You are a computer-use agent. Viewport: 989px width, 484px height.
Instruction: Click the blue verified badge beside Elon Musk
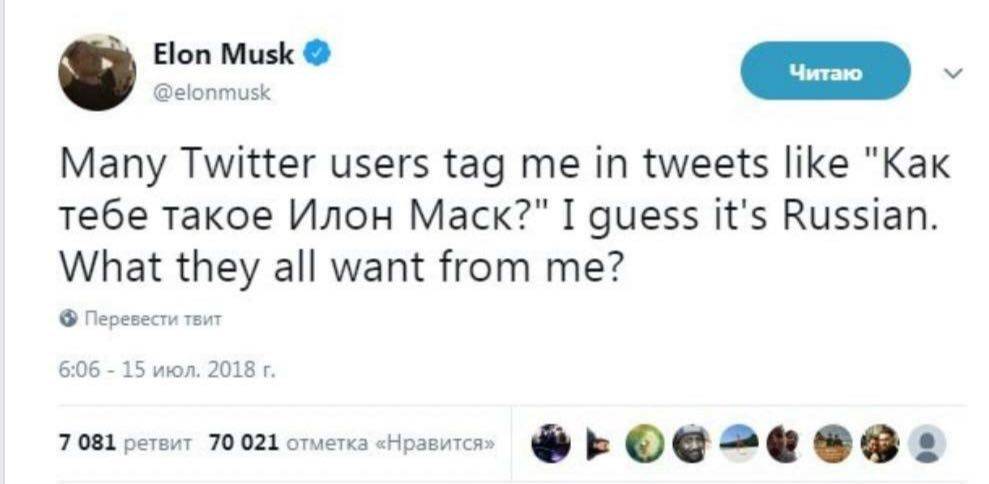(x=317, y=55)
